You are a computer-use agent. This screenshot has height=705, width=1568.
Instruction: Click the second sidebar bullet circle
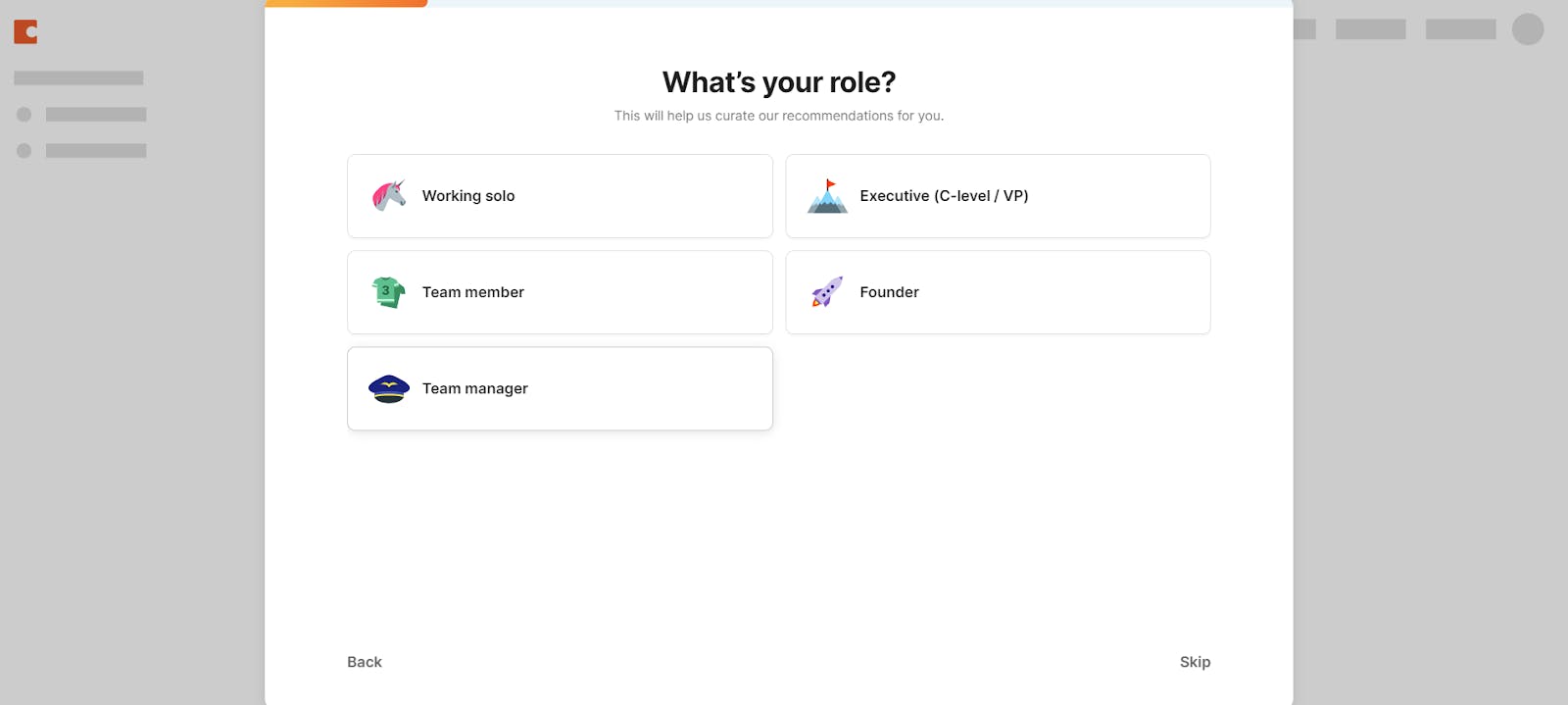click(24, 151)
